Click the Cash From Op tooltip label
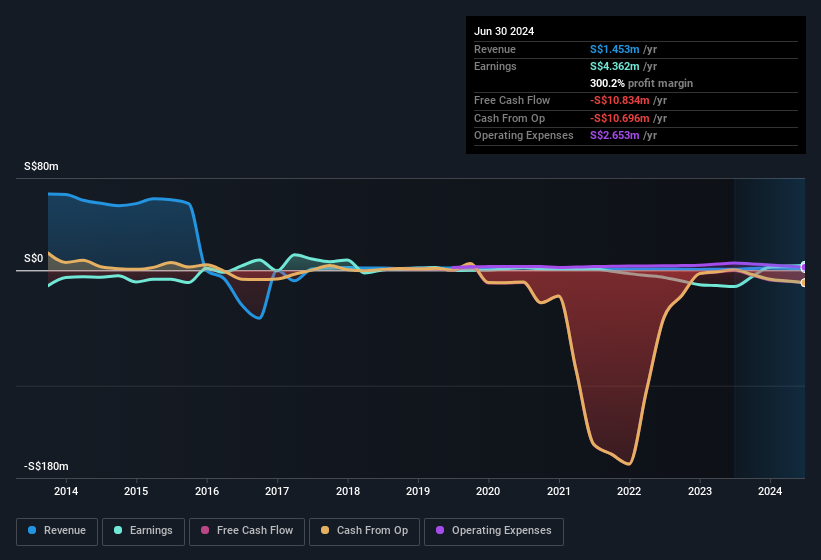821x560 pixels. 509,118
